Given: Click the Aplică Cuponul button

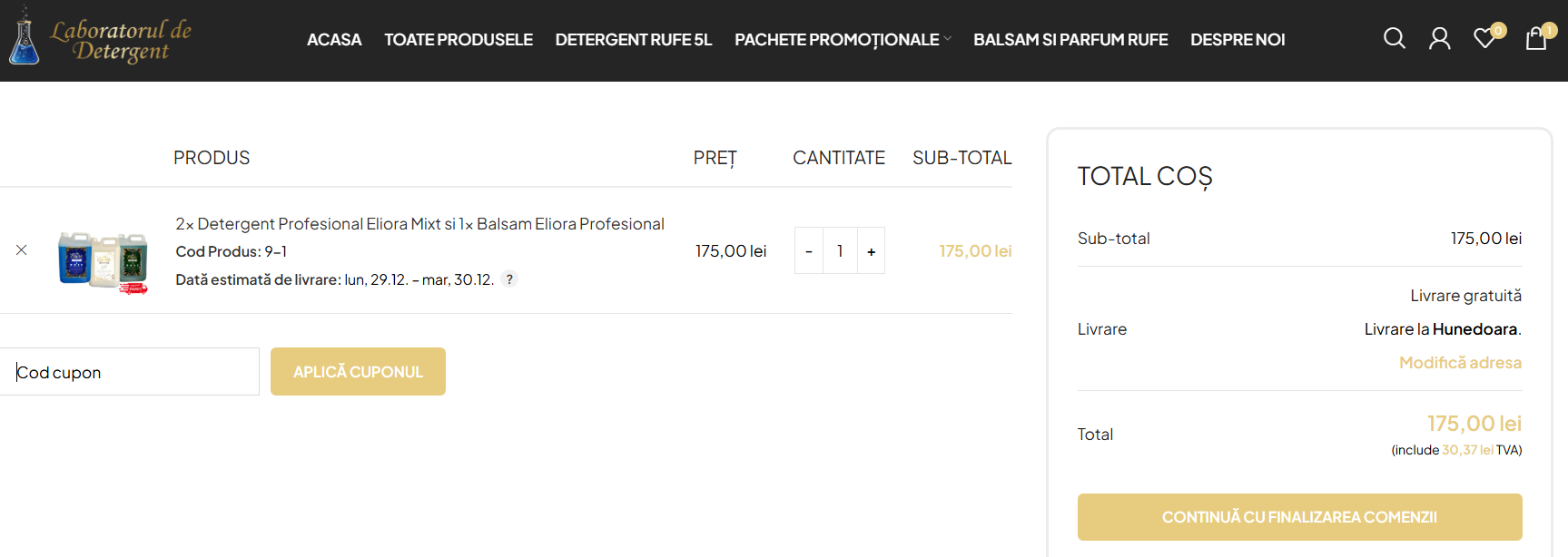Looking at the screenshot, I should (358, 372).
